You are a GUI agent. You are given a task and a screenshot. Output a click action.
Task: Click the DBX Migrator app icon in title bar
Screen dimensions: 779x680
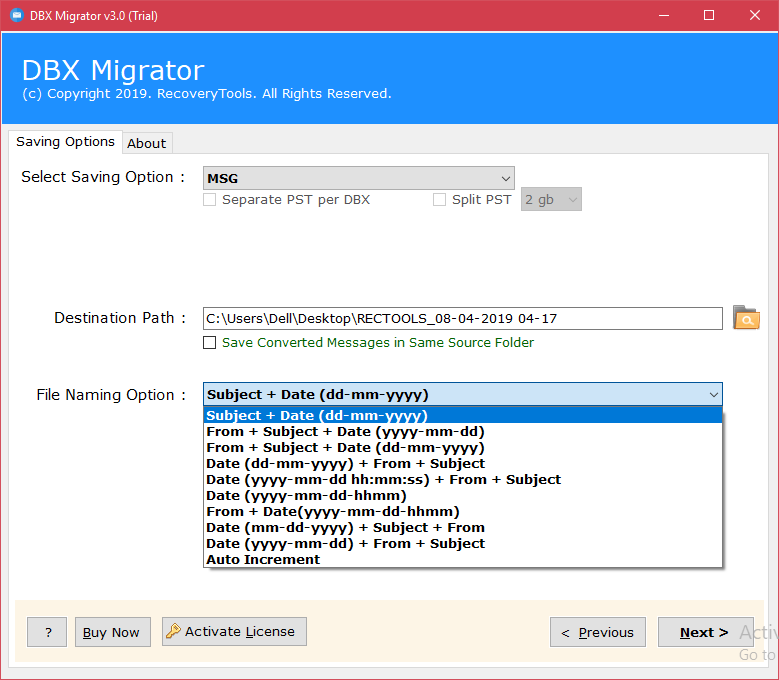17,15
